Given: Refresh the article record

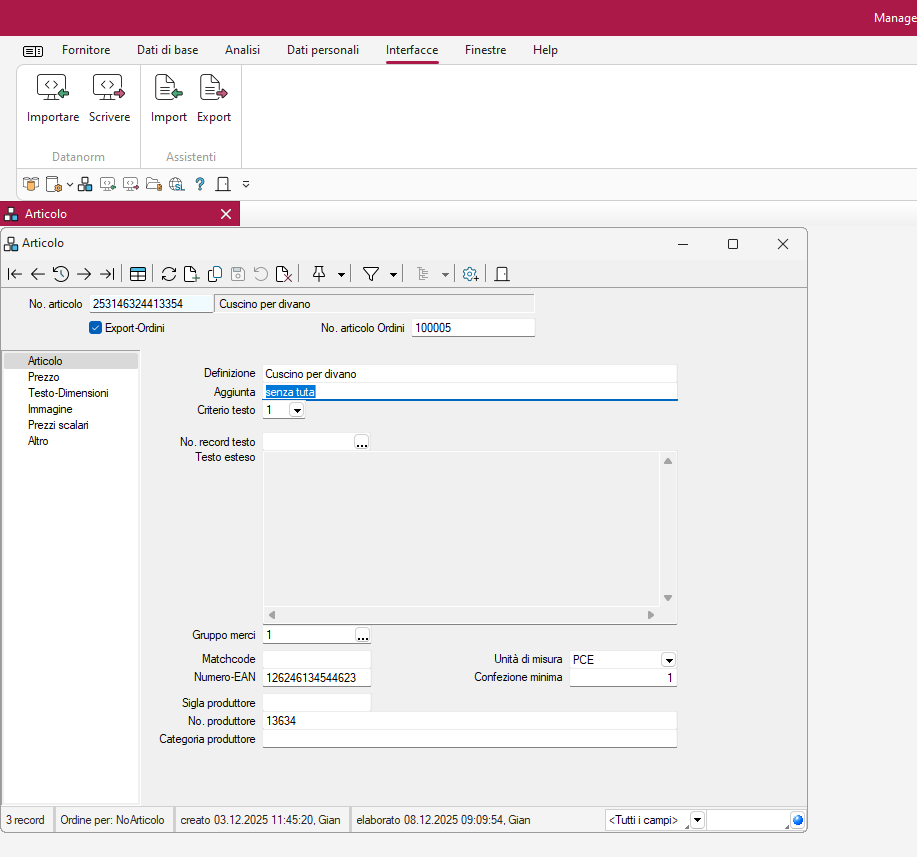Looking at the screenshot, I should pyautogui.click(x=168, y=274).
